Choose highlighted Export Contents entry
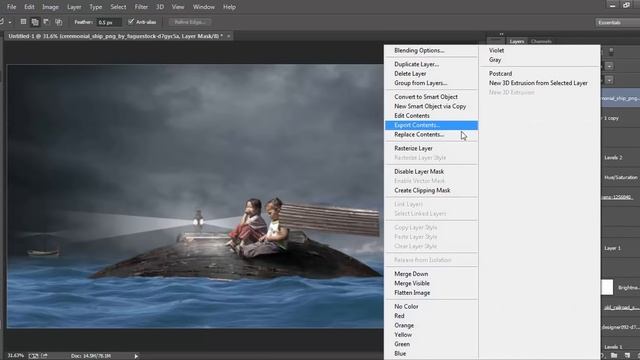 tap(431, 125)
